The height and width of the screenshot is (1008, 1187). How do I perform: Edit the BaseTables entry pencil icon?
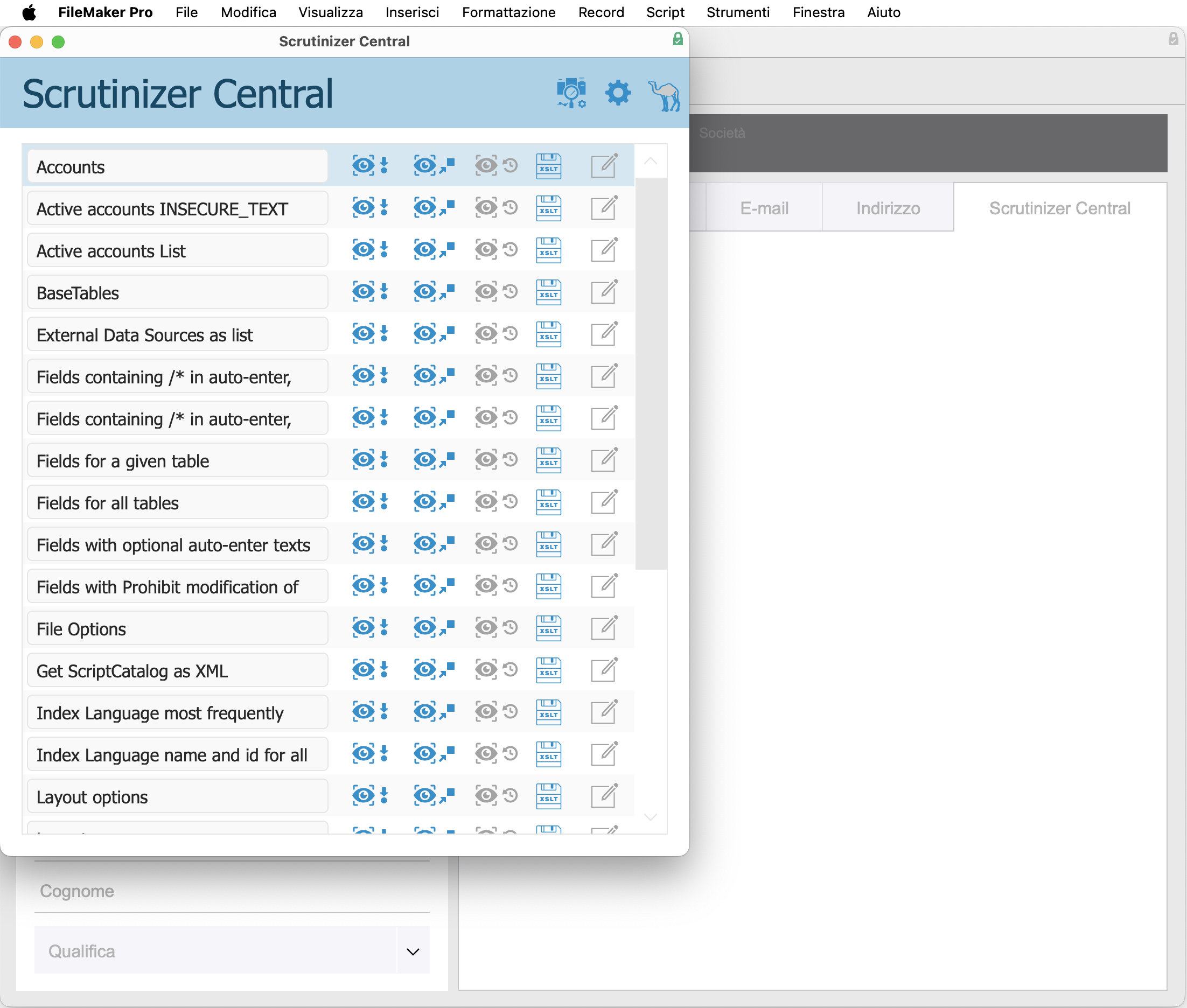coord(604,292)
